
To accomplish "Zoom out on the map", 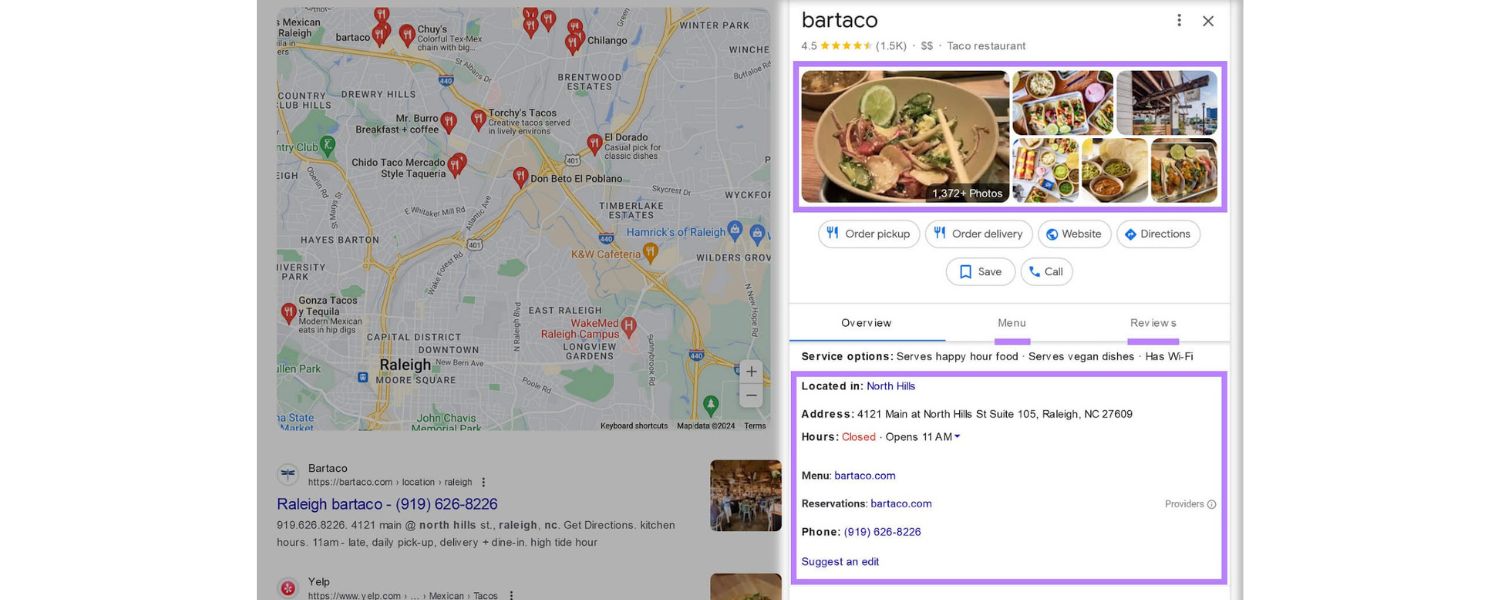I will pyautogui.click(x=751, y=396).
